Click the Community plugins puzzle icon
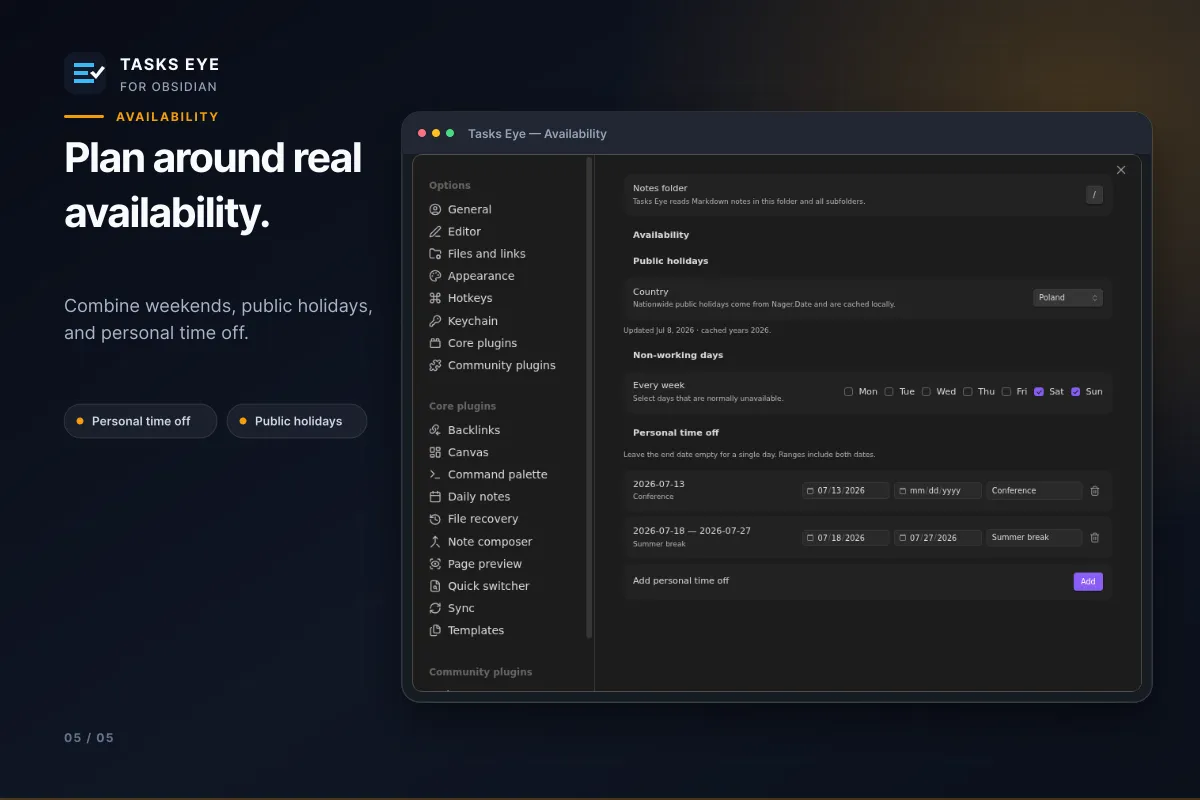The image size is (1200, 800). coord(435,365)
